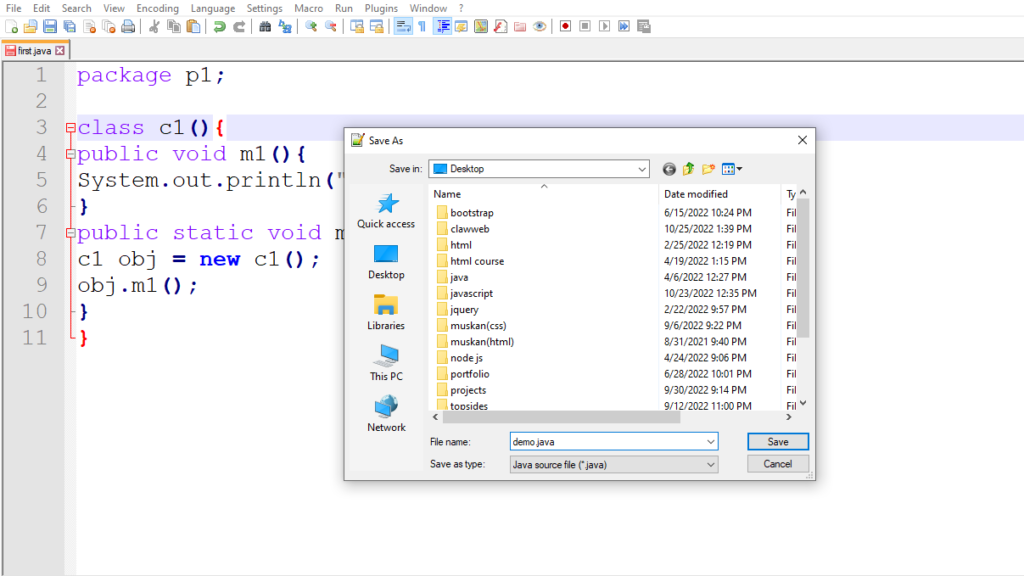Click the green Undo arrow
The width and height of the screenshot is (1024, 576).
(x=219, y=27)
